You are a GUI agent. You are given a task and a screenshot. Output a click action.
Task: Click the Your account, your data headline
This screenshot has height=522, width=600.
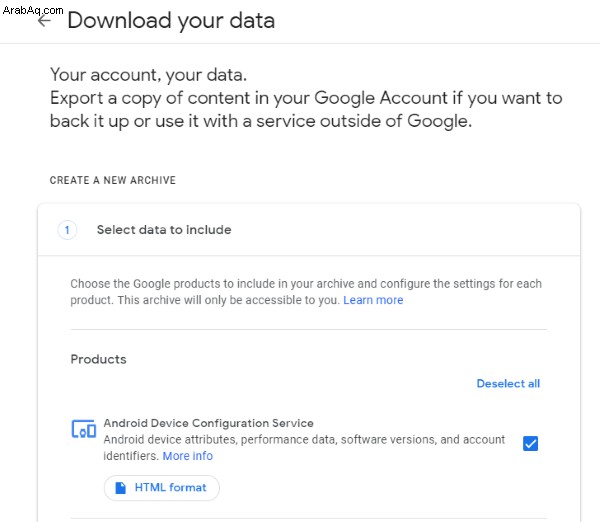click(148, 75)
